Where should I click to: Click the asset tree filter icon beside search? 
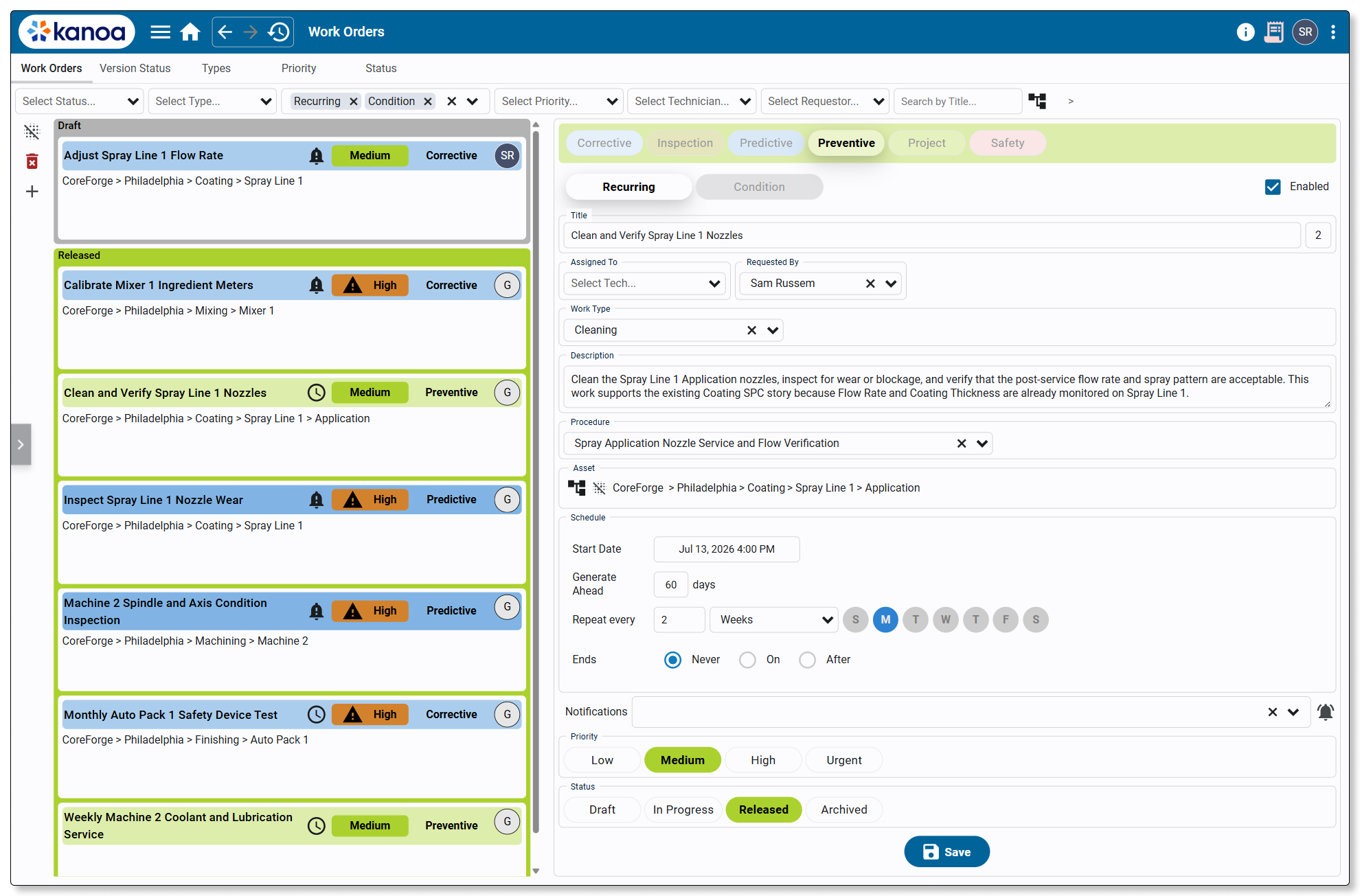point(1037,102)
